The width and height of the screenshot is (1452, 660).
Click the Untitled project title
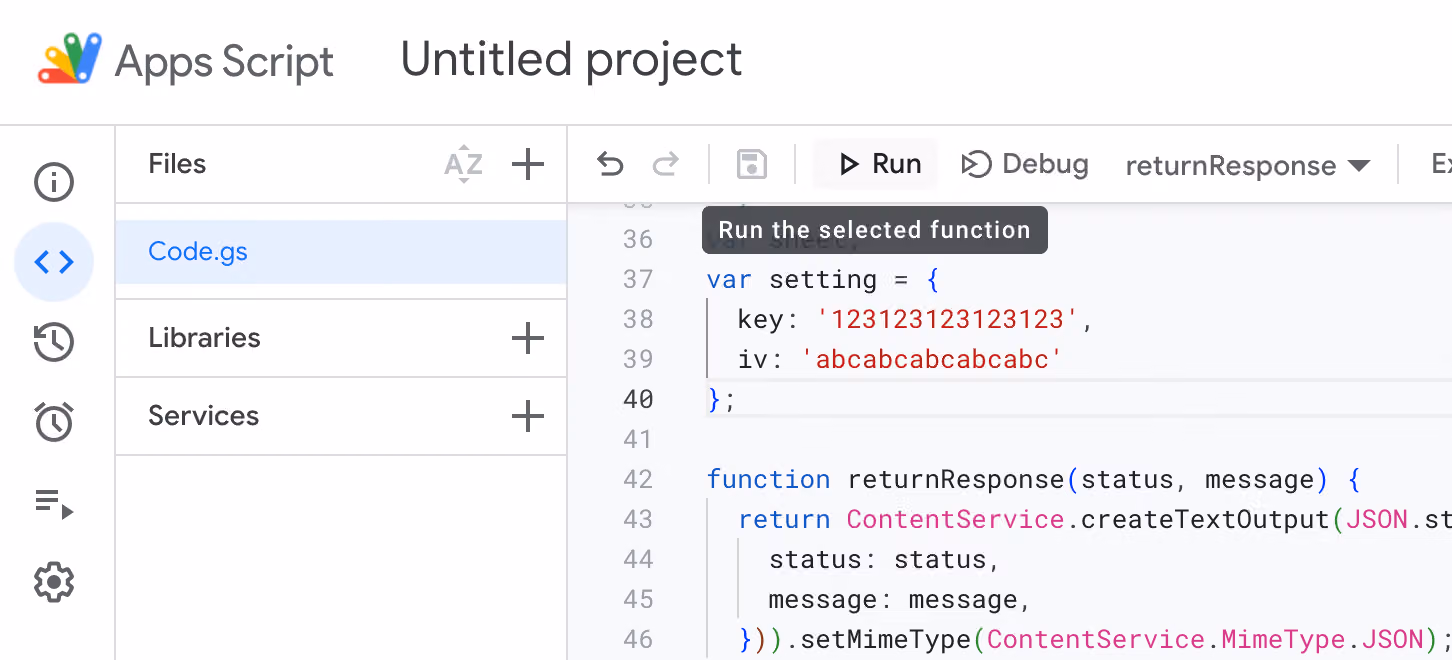[572, 59]
